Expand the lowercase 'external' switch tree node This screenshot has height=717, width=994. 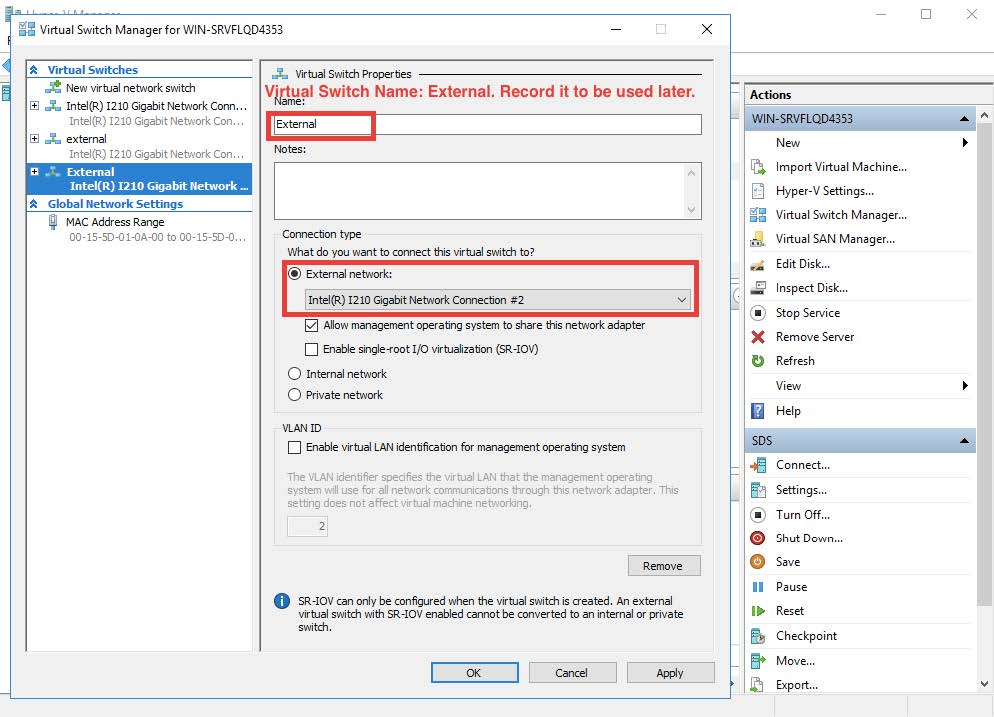point(35,139)
